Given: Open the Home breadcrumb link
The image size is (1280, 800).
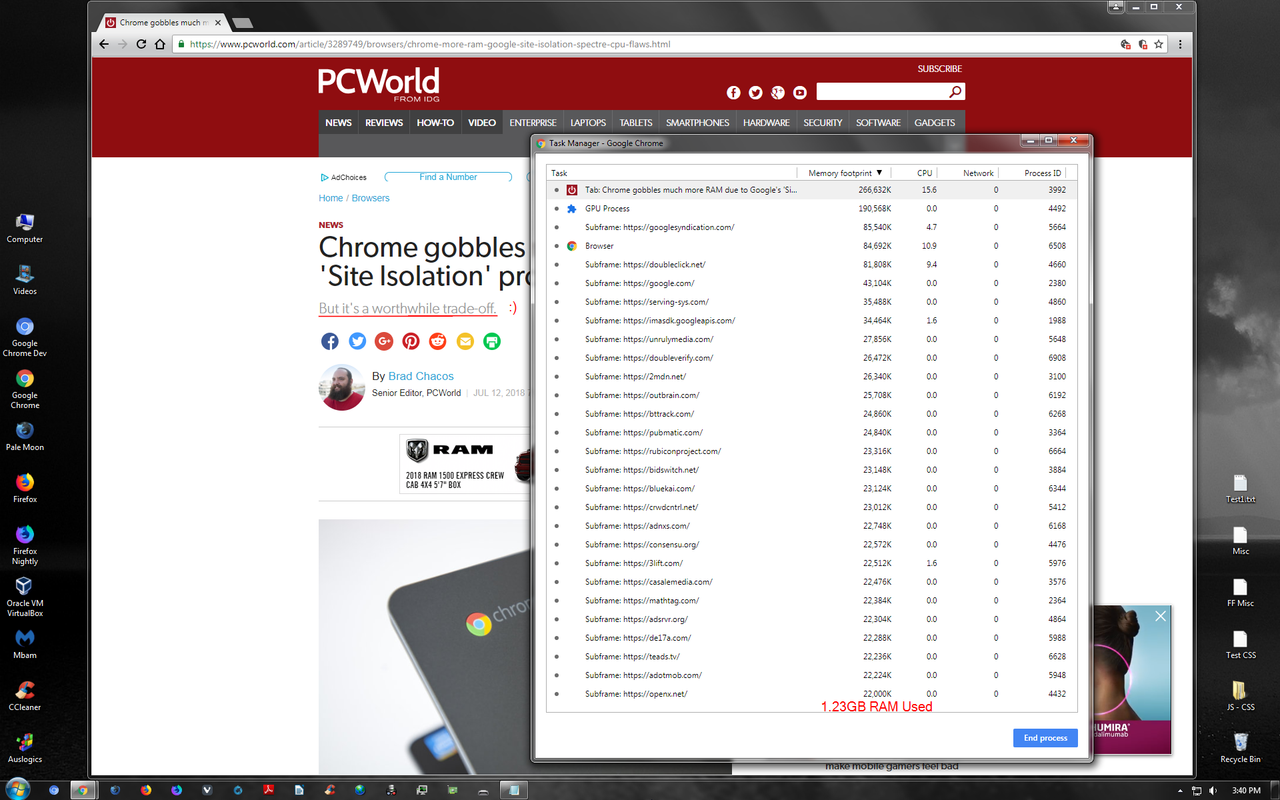Looking at the screenshot, I should (x=331, y=198).
